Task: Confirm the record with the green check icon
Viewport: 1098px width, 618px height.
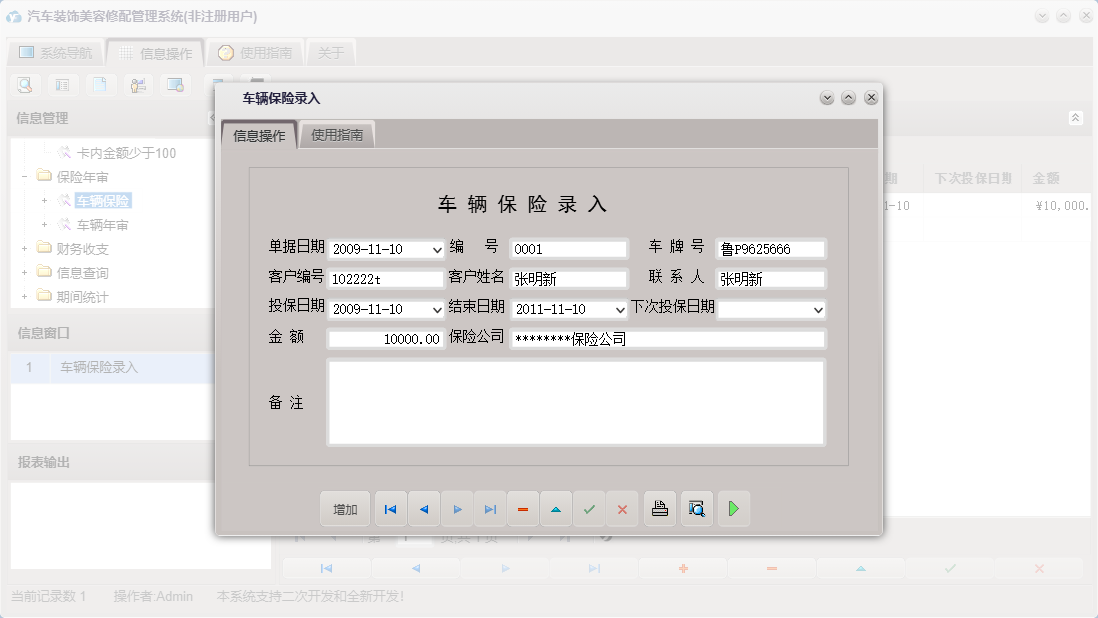Action: click(x=589, y=509)
